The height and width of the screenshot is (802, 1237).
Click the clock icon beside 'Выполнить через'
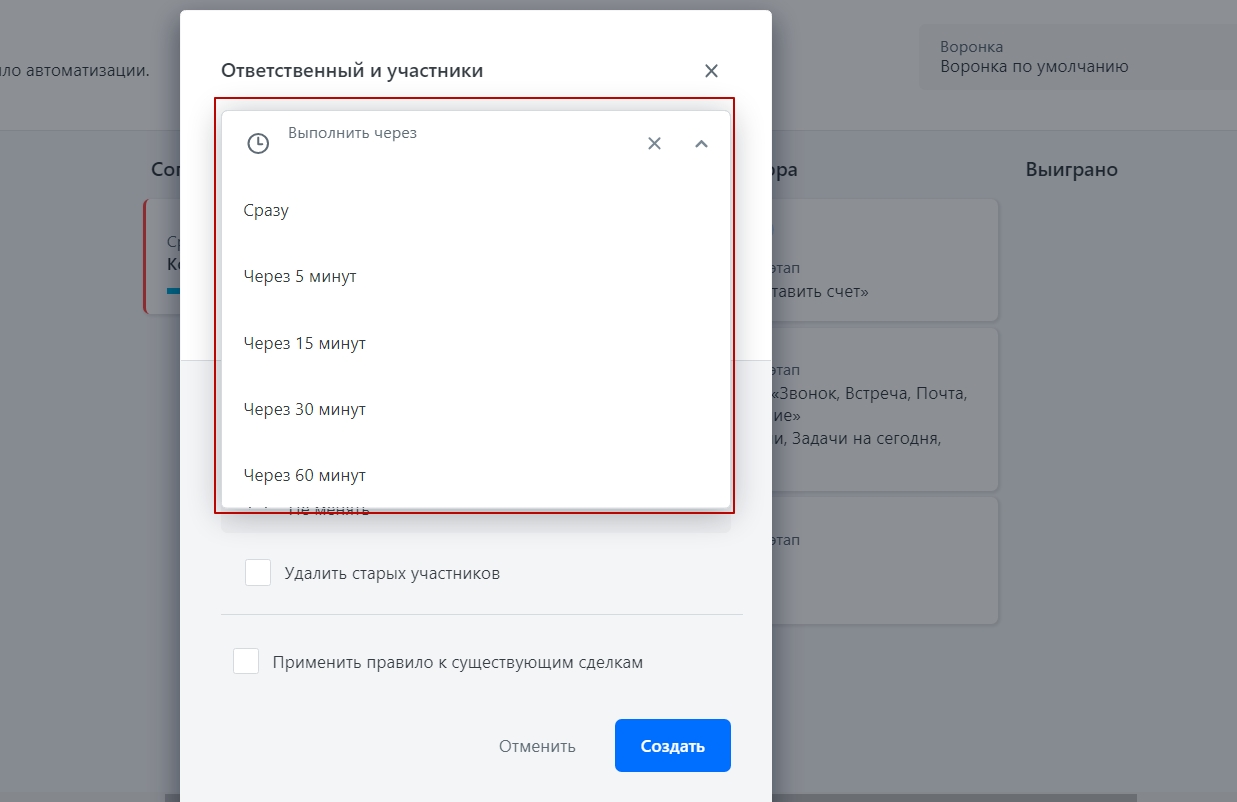(258, 143)
